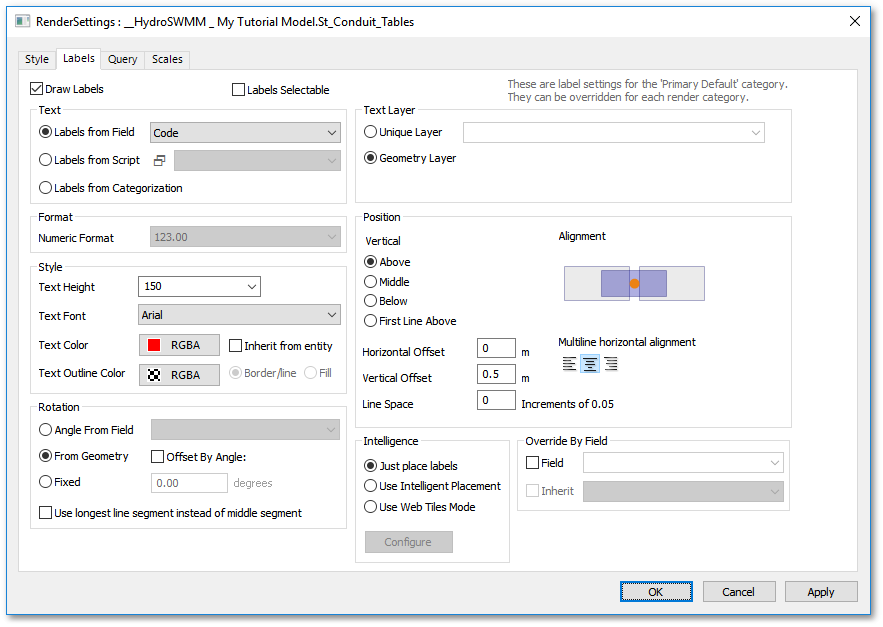Screen dimensions: 883x627
Task: Select Use Intelligent Placement option
Action: [370, 486]
